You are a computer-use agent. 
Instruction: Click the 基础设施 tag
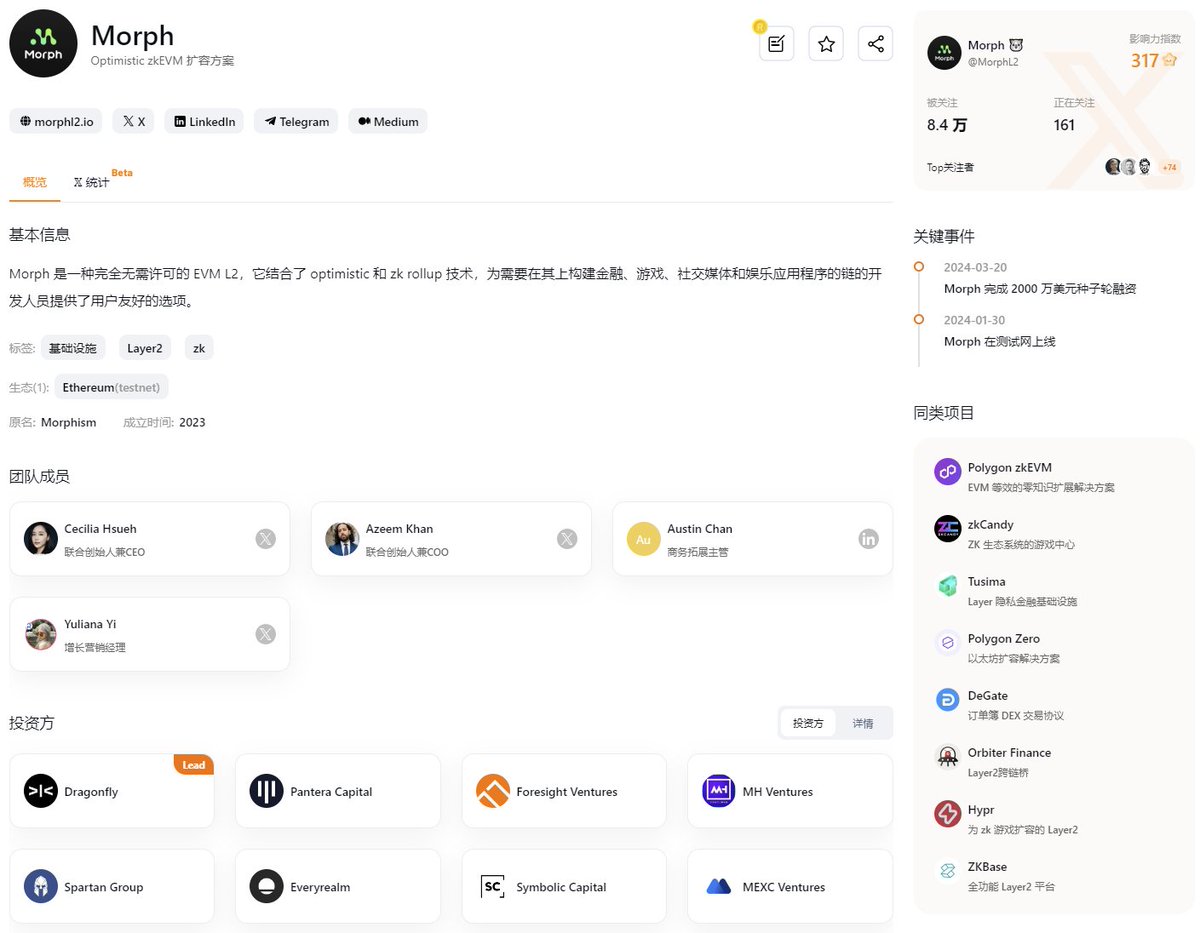coord(73,348)
